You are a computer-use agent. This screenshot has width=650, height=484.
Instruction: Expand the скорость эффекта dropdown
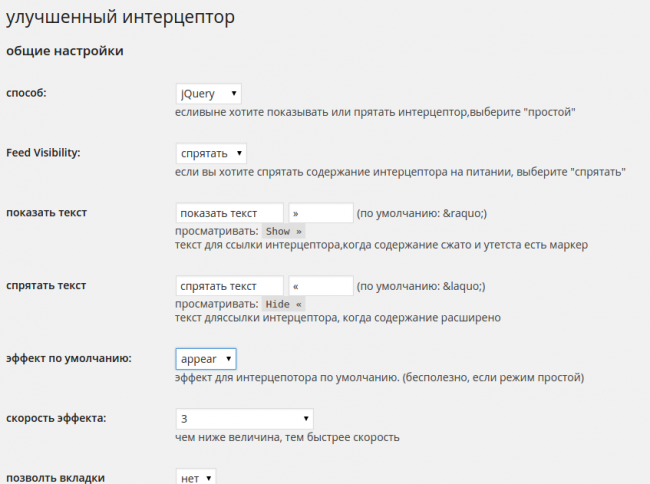click(244, 418)
